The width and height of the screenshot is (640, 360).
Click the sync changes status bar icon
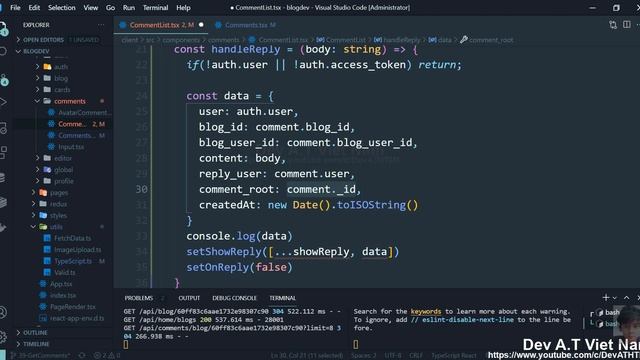pos(82,356)
